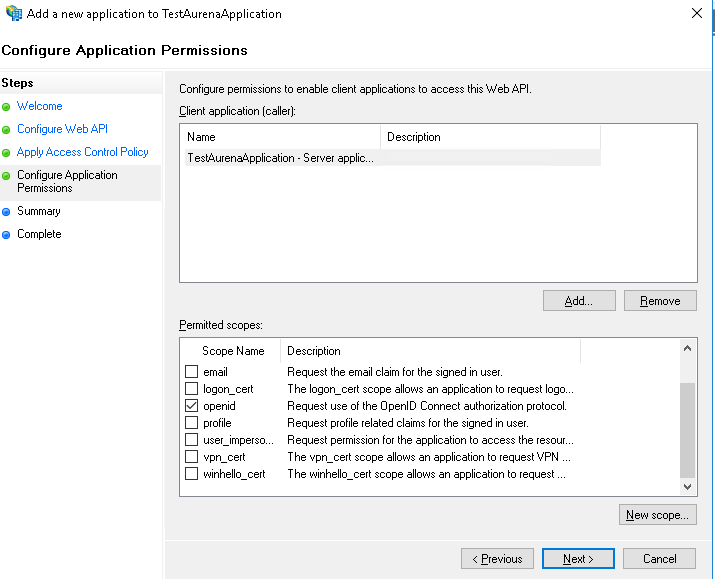Viewport: 715px width, 579px height.
Task: Select TestAurenaApplication row in client list
Action: click(x=281, y=158)
